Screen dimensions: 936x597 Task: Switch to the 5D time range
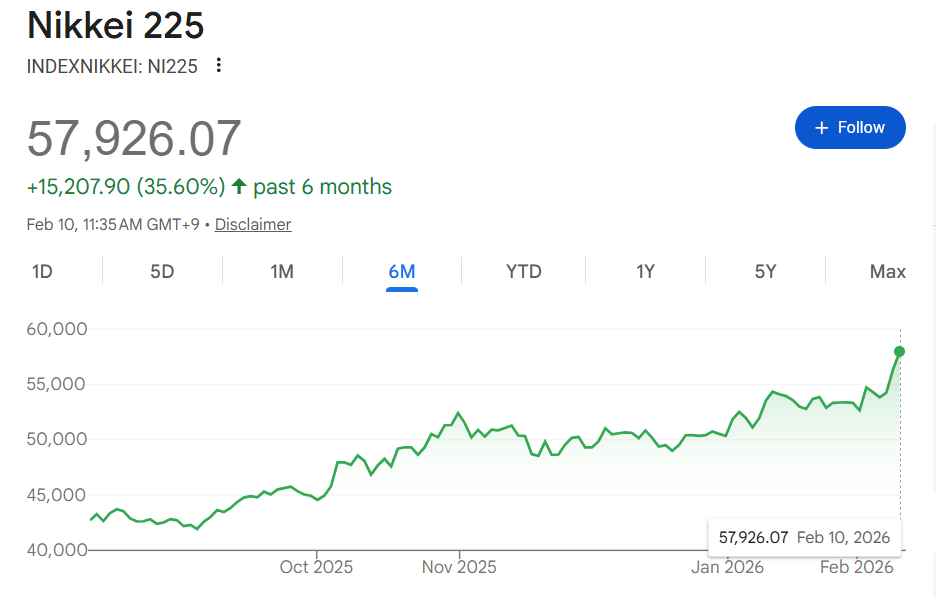pos(162,272)
